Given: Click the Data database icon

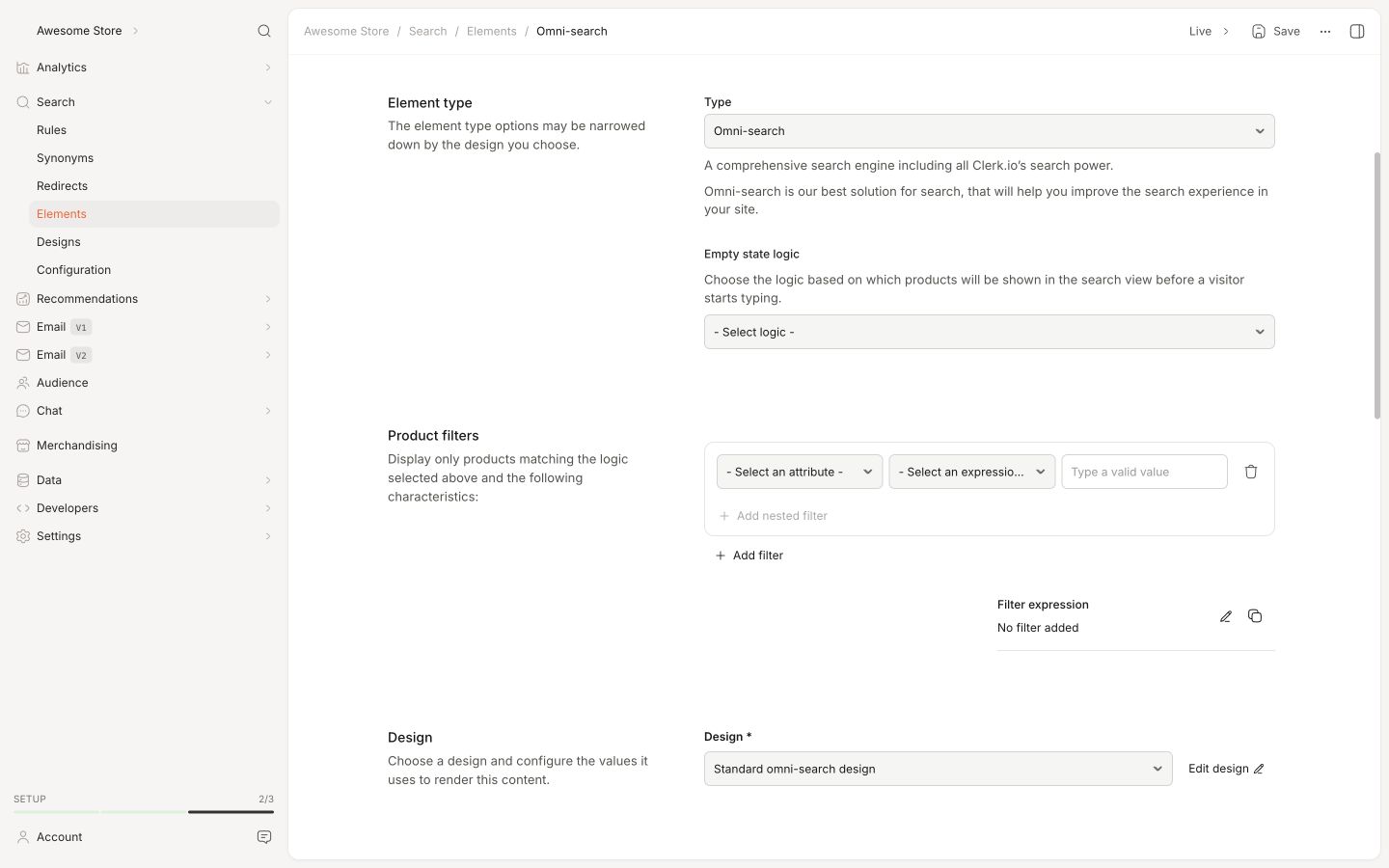Looking at the screenshot, I should pos(23,480).
